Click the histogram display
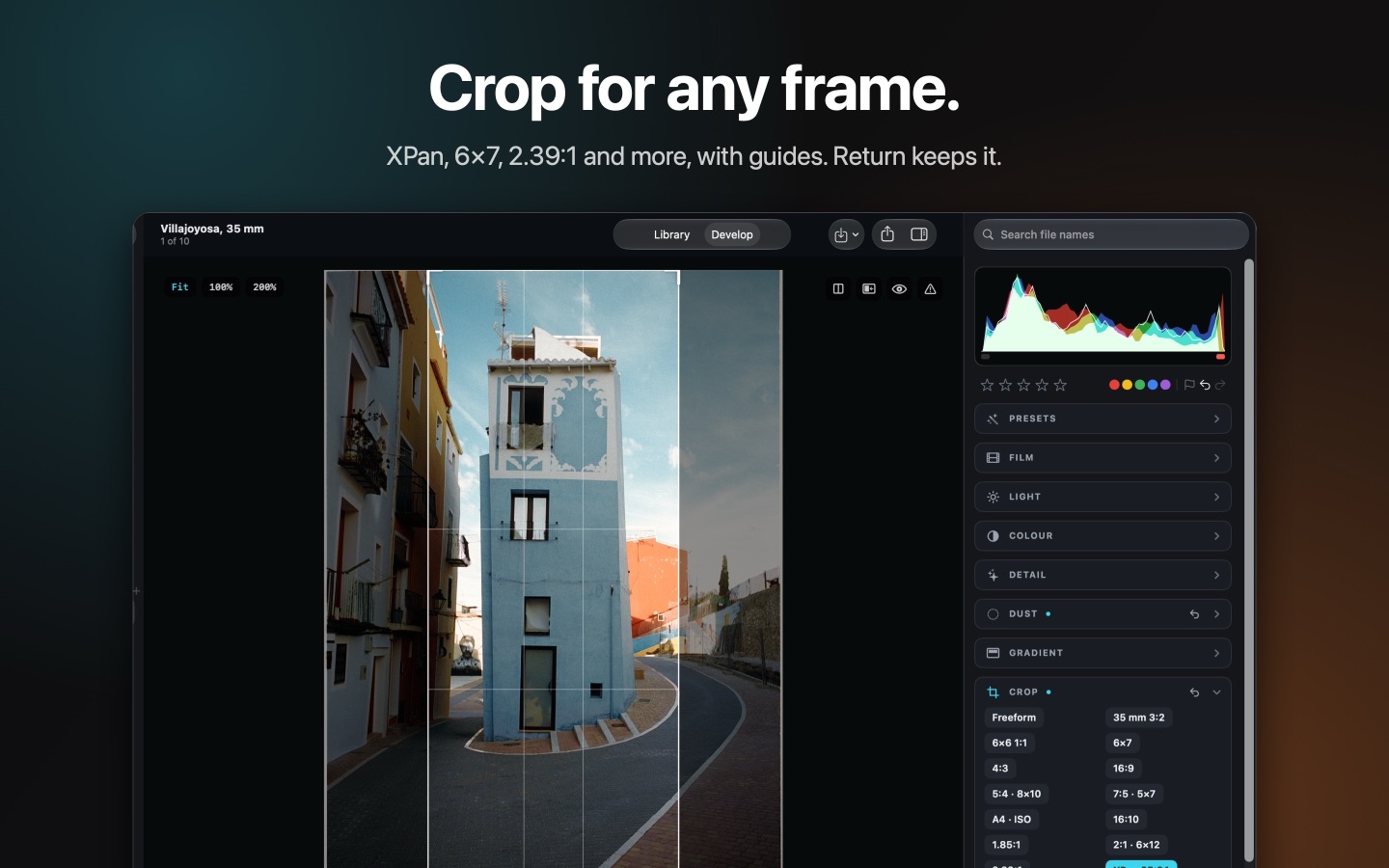The width and height of the screenshot is (1389, 868). 1103,315
